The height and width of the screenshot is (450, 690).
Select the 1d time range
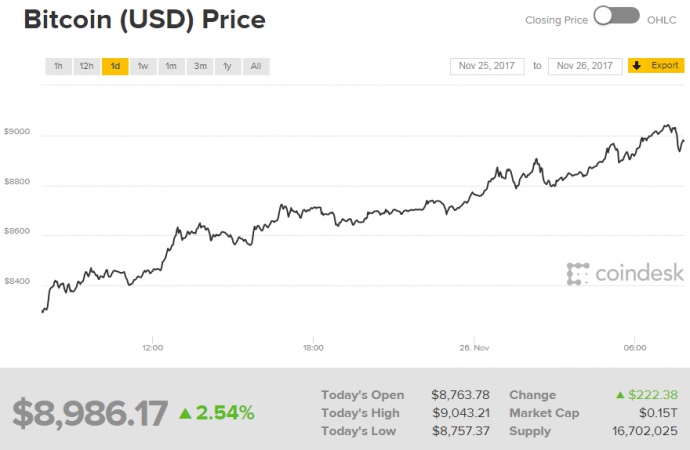point(115,66)
